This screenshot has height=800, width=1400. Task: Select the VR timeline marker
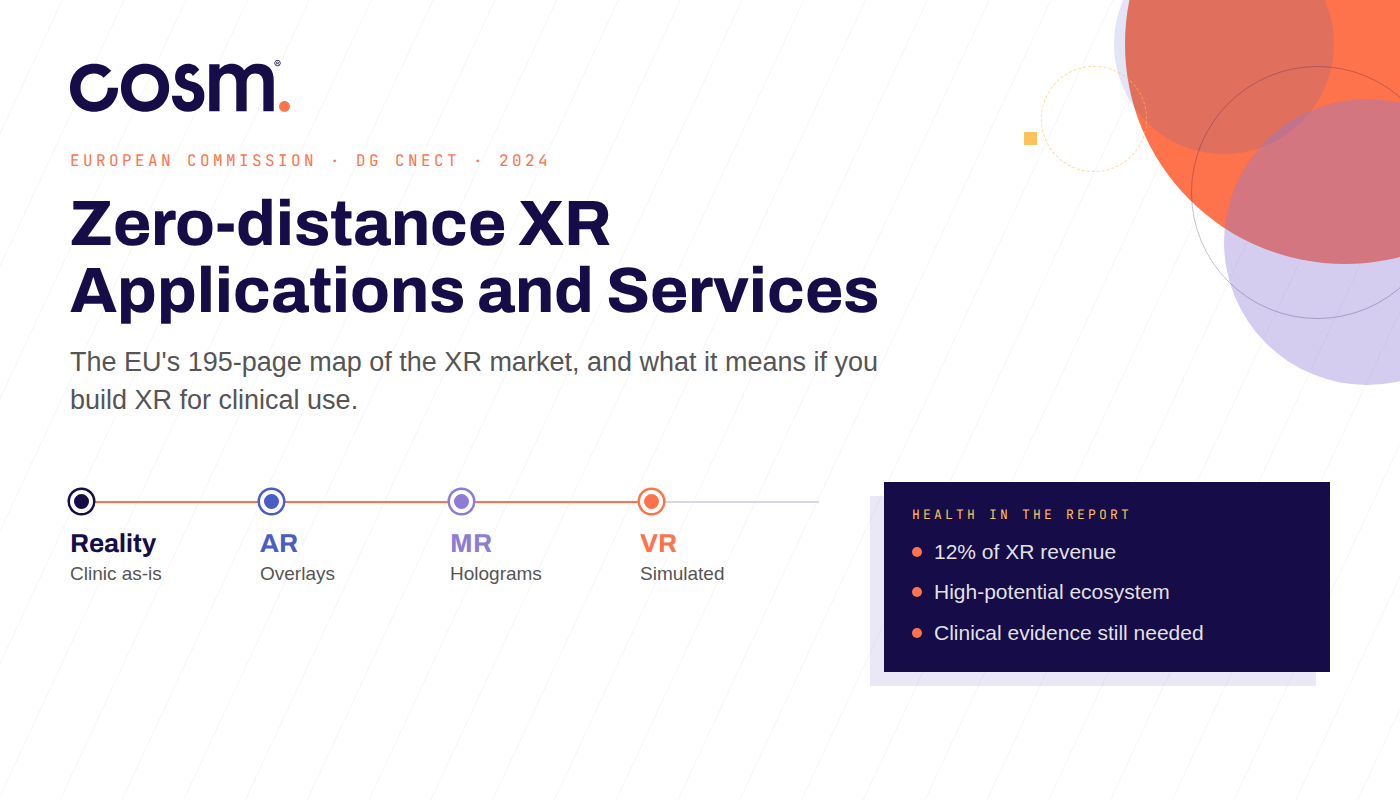651,501
